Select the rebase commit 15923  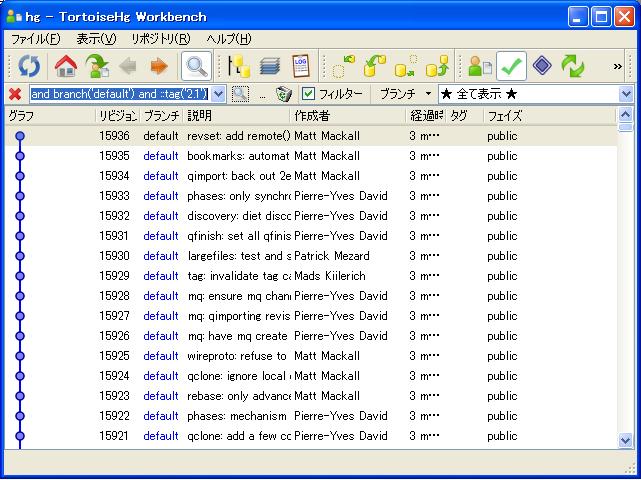[311, 396]
